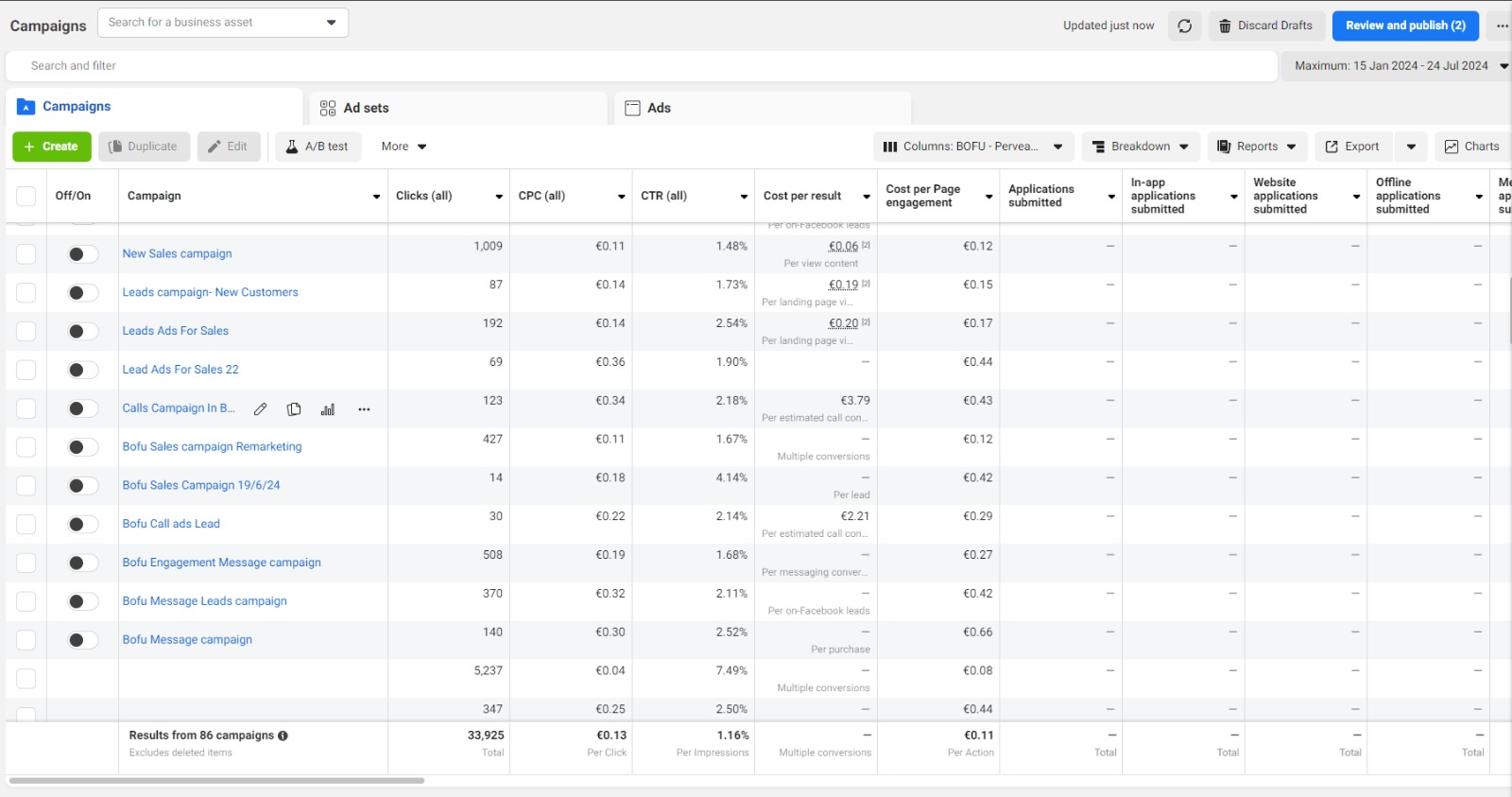Click Discard Drafts with trash icon
This screenshot has height=797, width=1512.
click(1266, 26)
